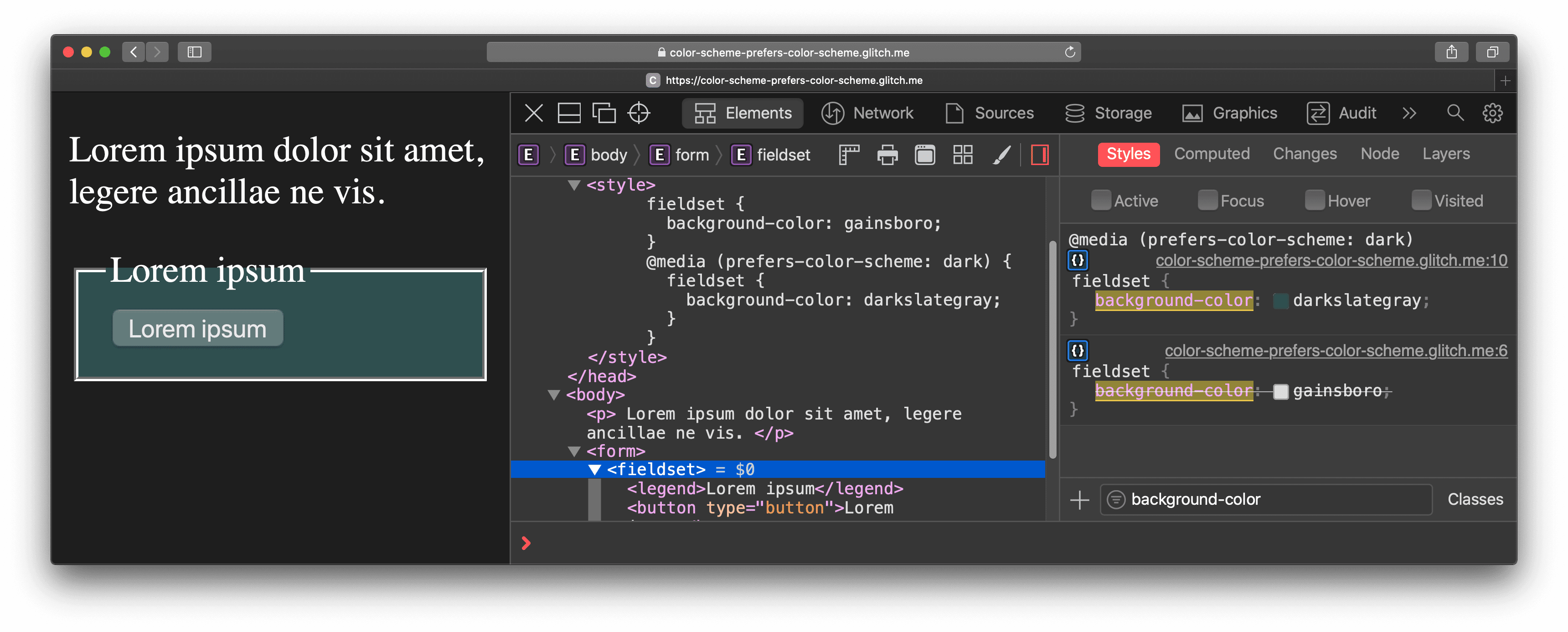This screenshot has width=1568, height=632.
Task: Click the inspect element crosshair icon
Action: click(641, 112)
